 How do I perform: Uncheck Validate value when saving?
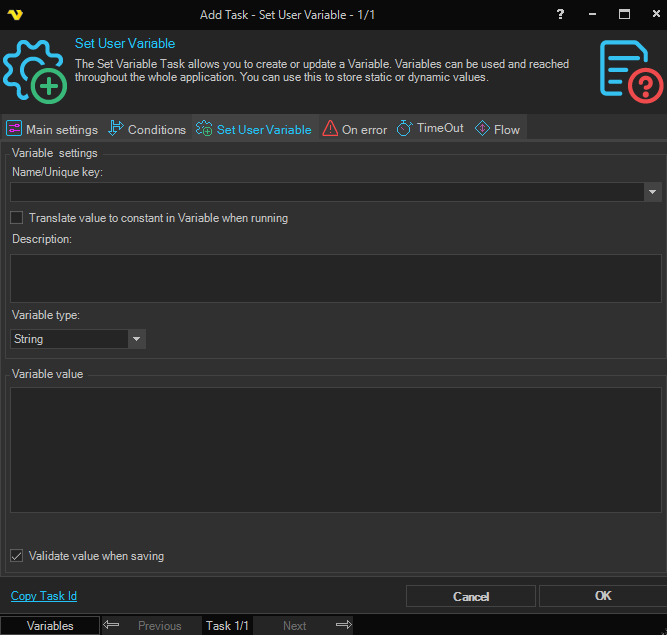pyautogui.click(x=17, y=556)
